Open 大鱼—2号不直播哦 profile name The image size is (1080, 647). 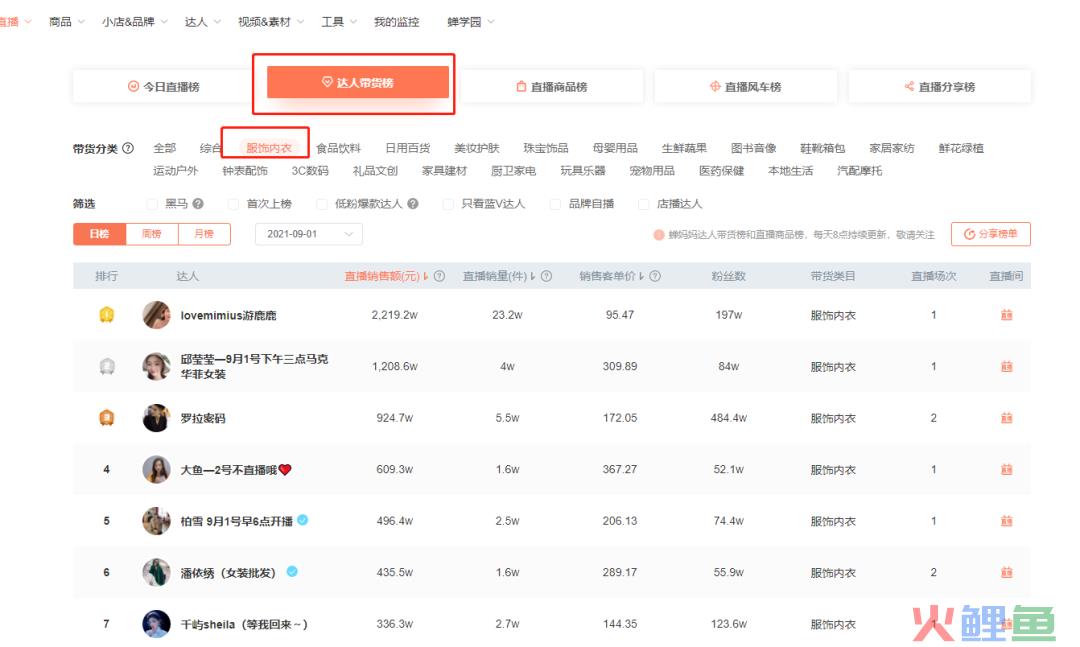[236, 470]
